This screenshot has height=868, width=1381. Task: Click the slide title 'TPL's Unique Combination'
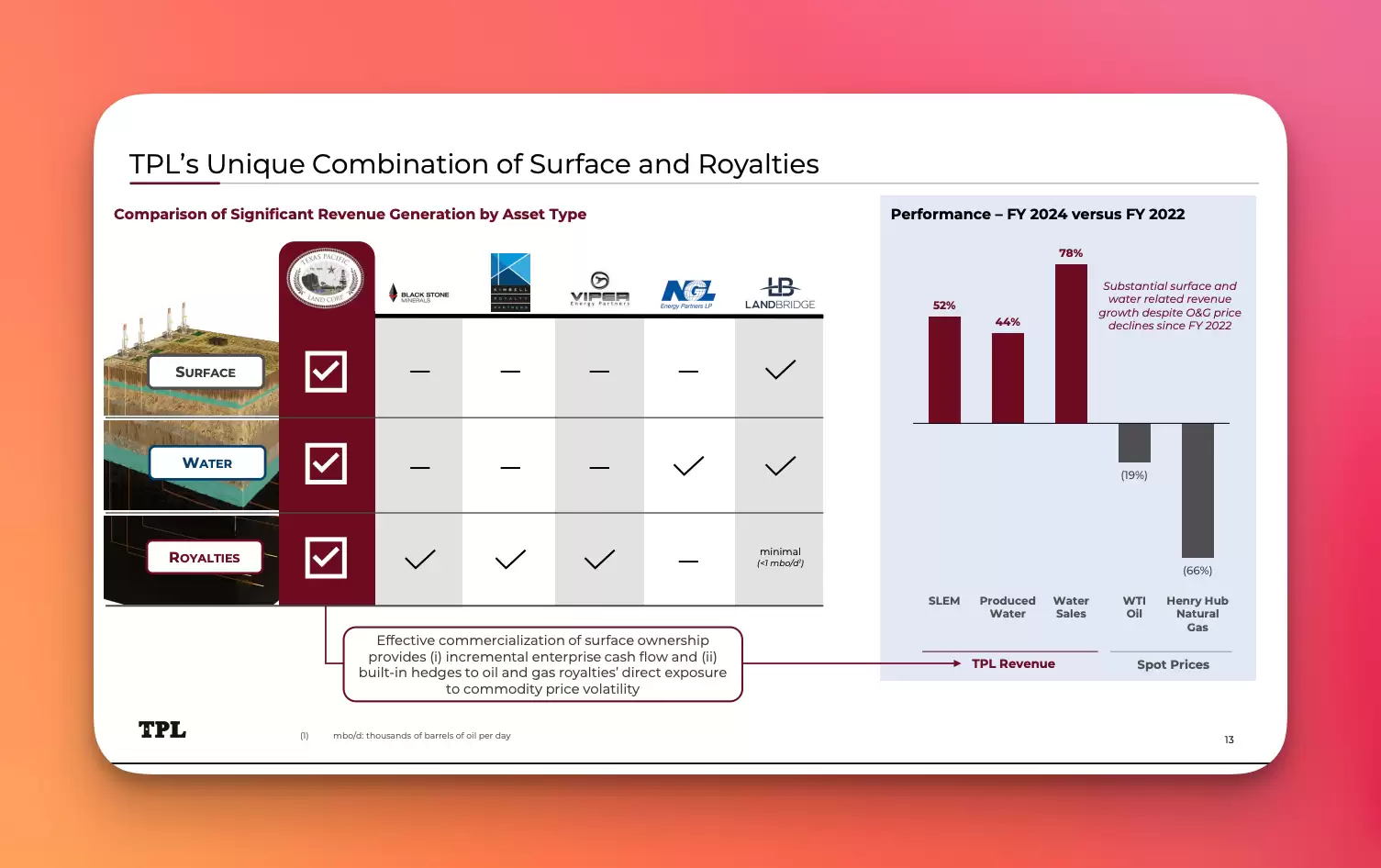point(473,163)
